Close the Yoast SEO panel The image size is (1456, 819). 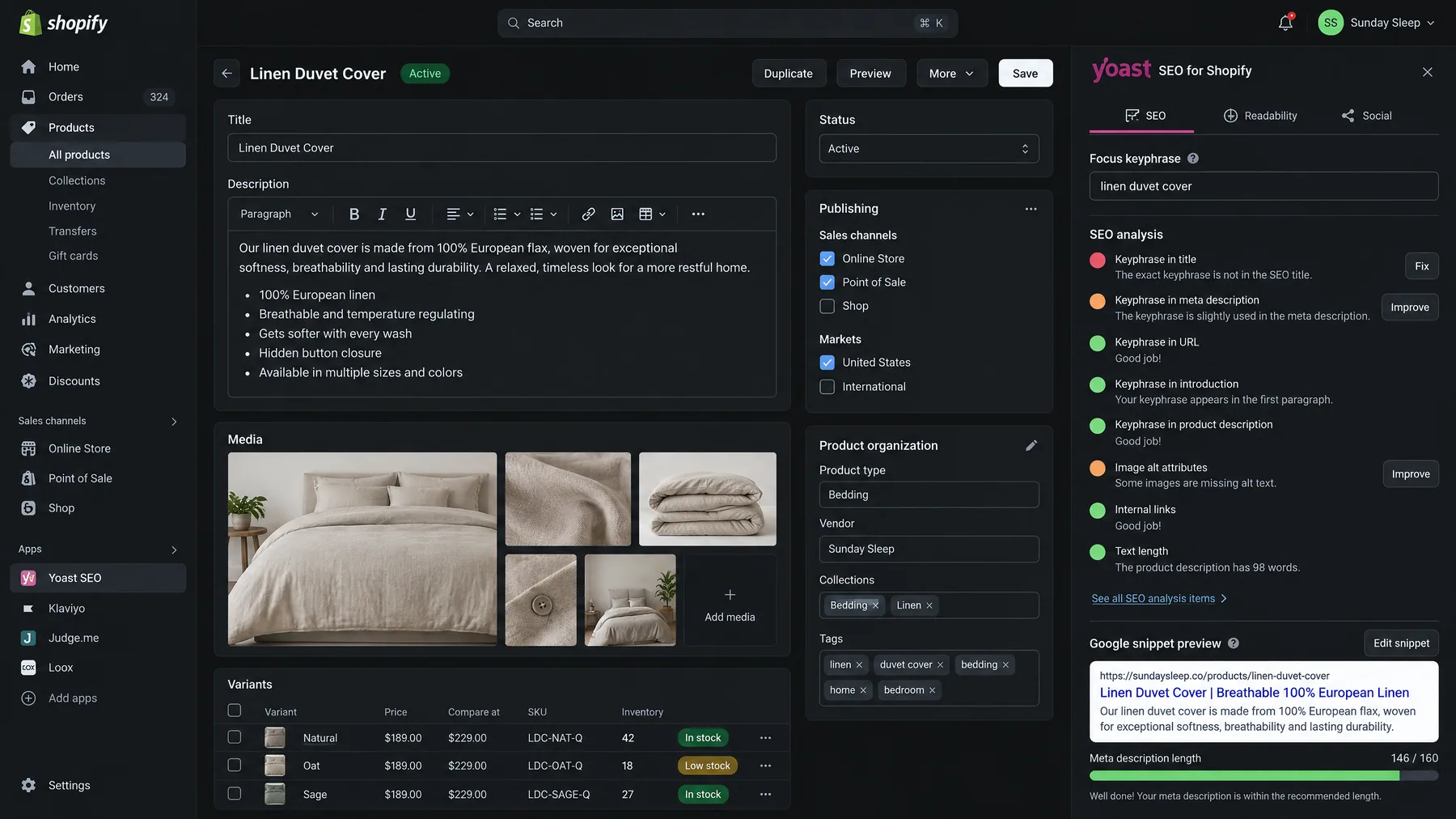pos(1427,72)
